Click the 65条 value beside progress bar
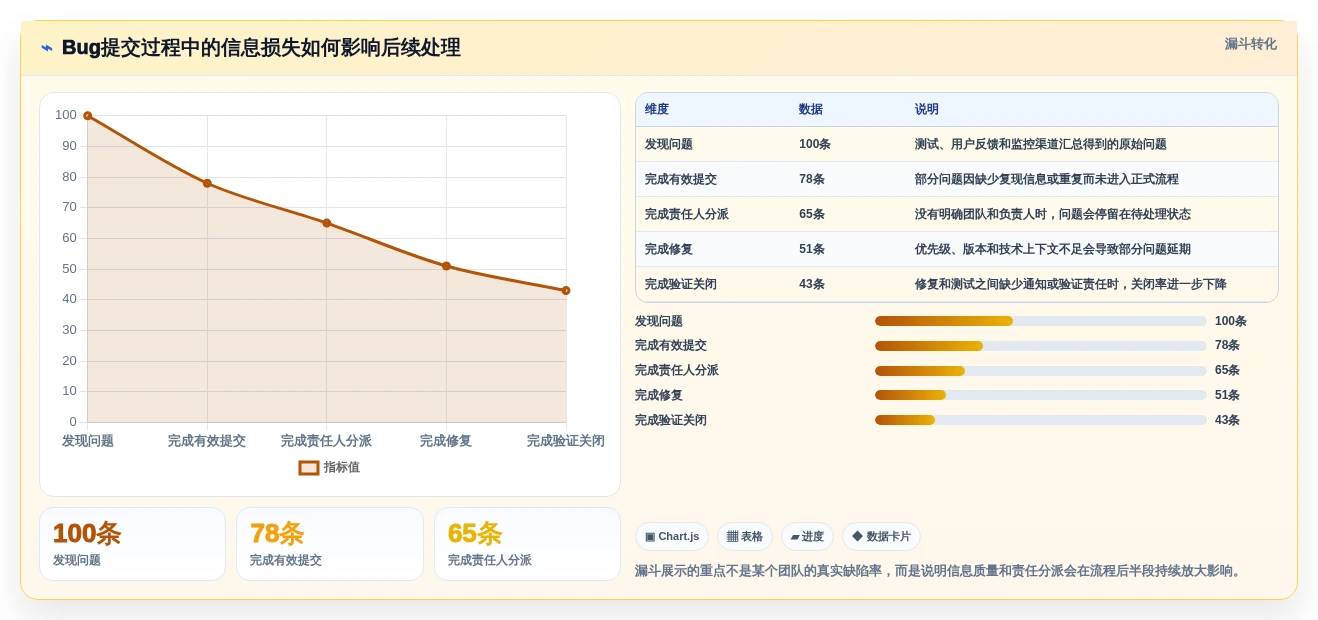Screen dimensions: 1318x620 click(1228, 371)
